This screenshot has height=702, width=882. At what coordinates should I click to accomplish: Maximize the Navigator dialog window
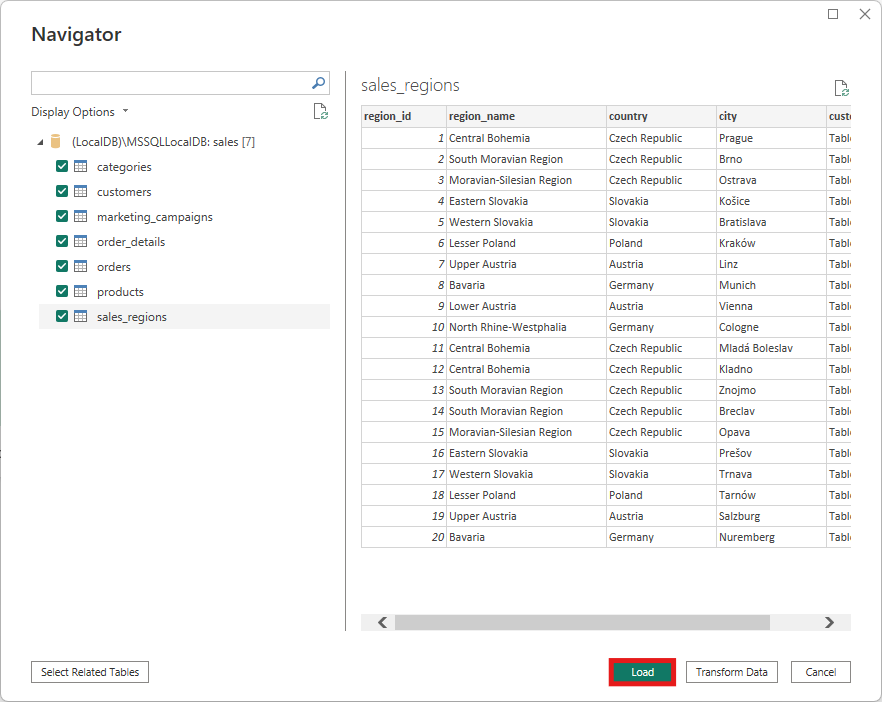[x=833, y=14]
